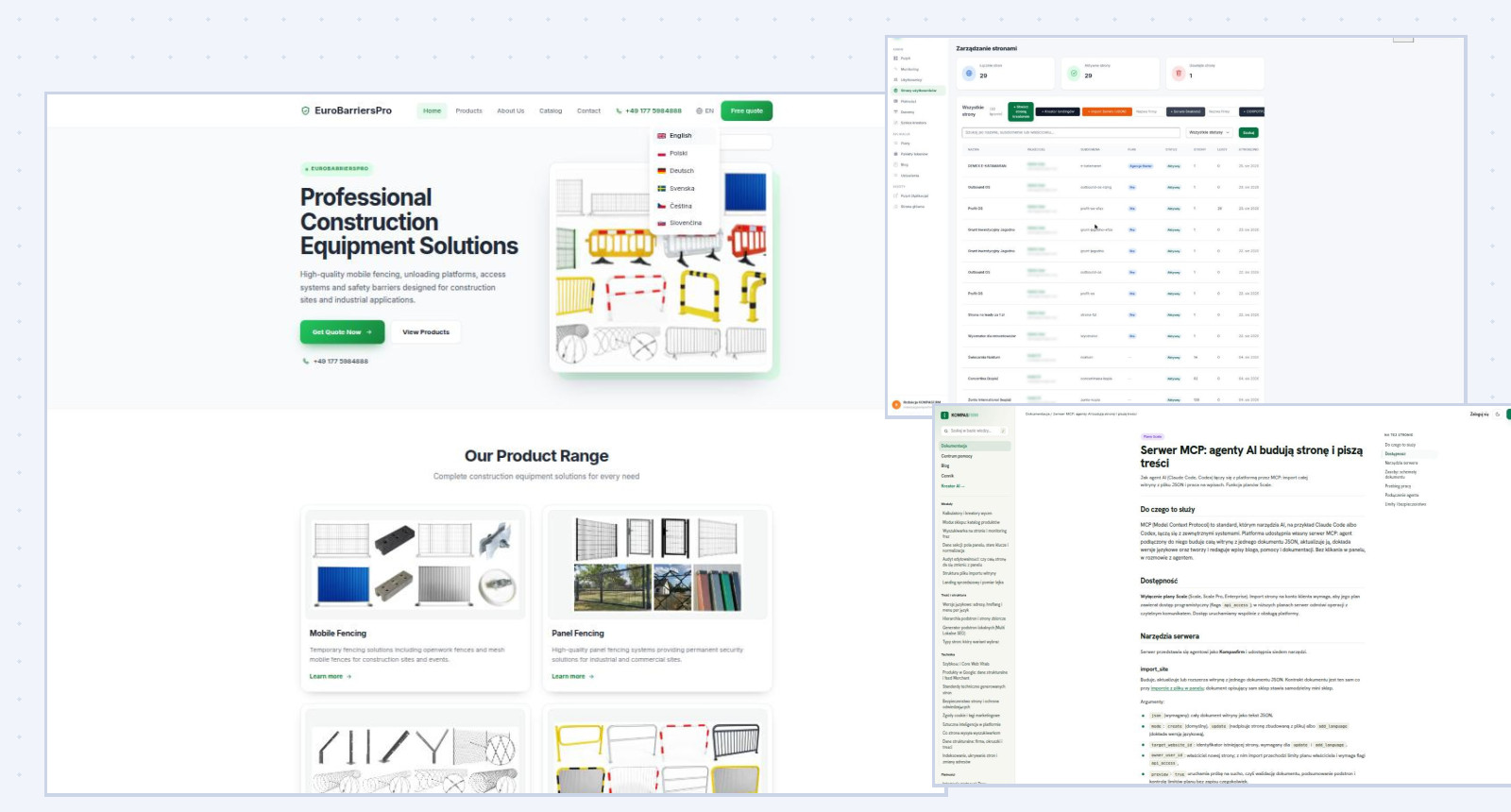The width and height of the screenshot is (1511, 812).
Task: Open the Catalog menu item
Action: 551,110
